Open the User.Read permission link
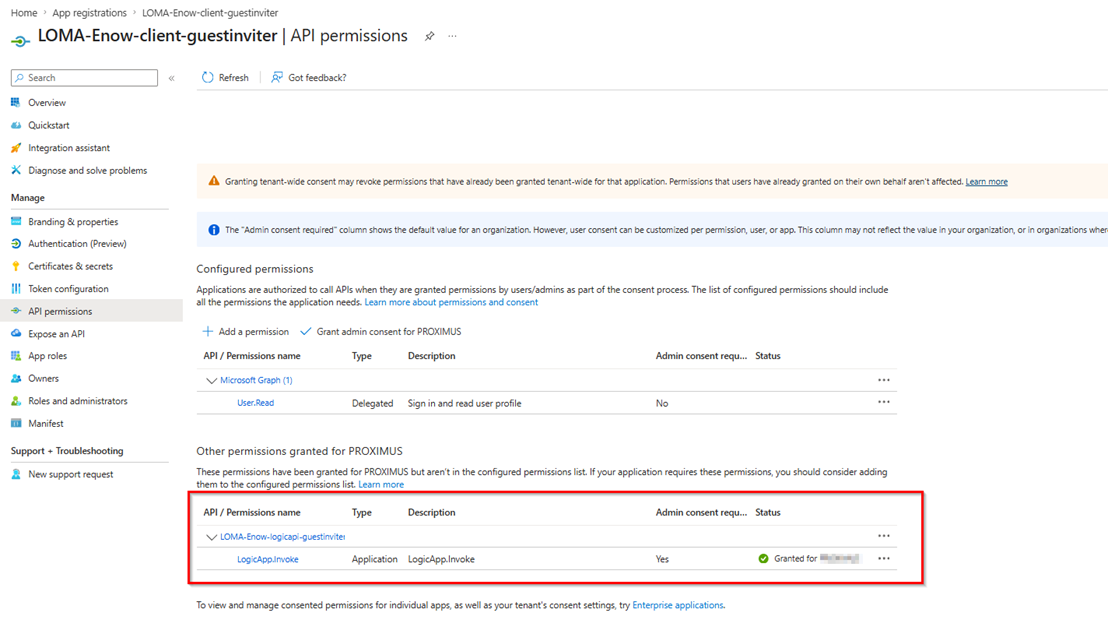The image size is (1108, 641). pyautogui.click(x=255, y=403)
